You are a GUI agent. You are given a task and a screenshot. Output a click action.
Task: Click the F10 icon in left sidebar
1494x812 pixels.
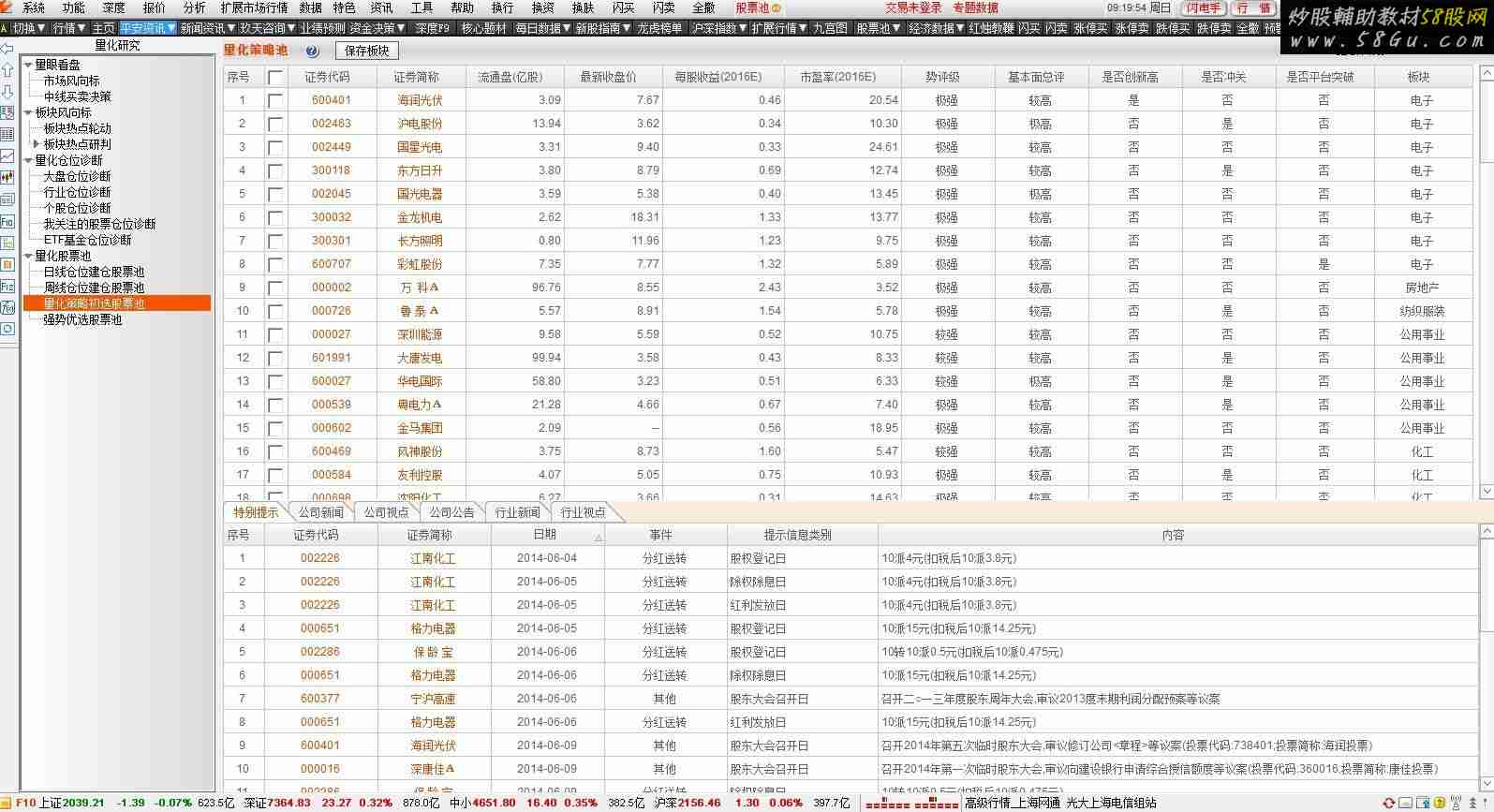click(7, 221)
